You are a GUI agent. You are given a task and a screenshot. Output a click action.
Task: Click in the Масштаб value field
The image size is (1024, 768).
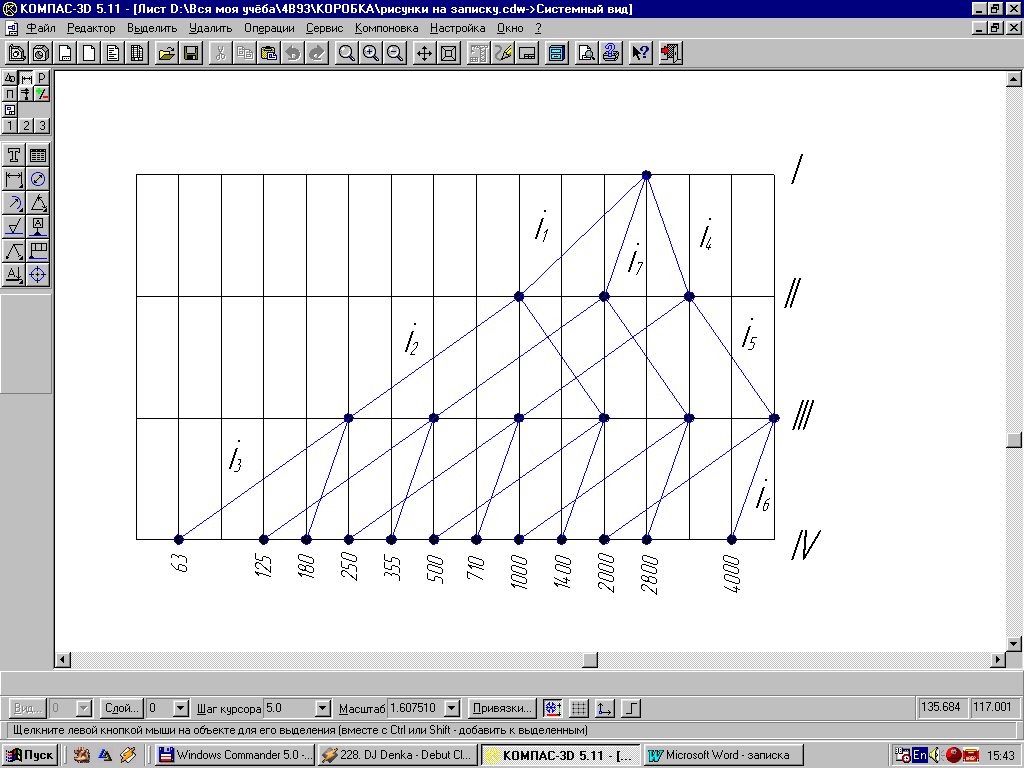[x=416, y=708]
